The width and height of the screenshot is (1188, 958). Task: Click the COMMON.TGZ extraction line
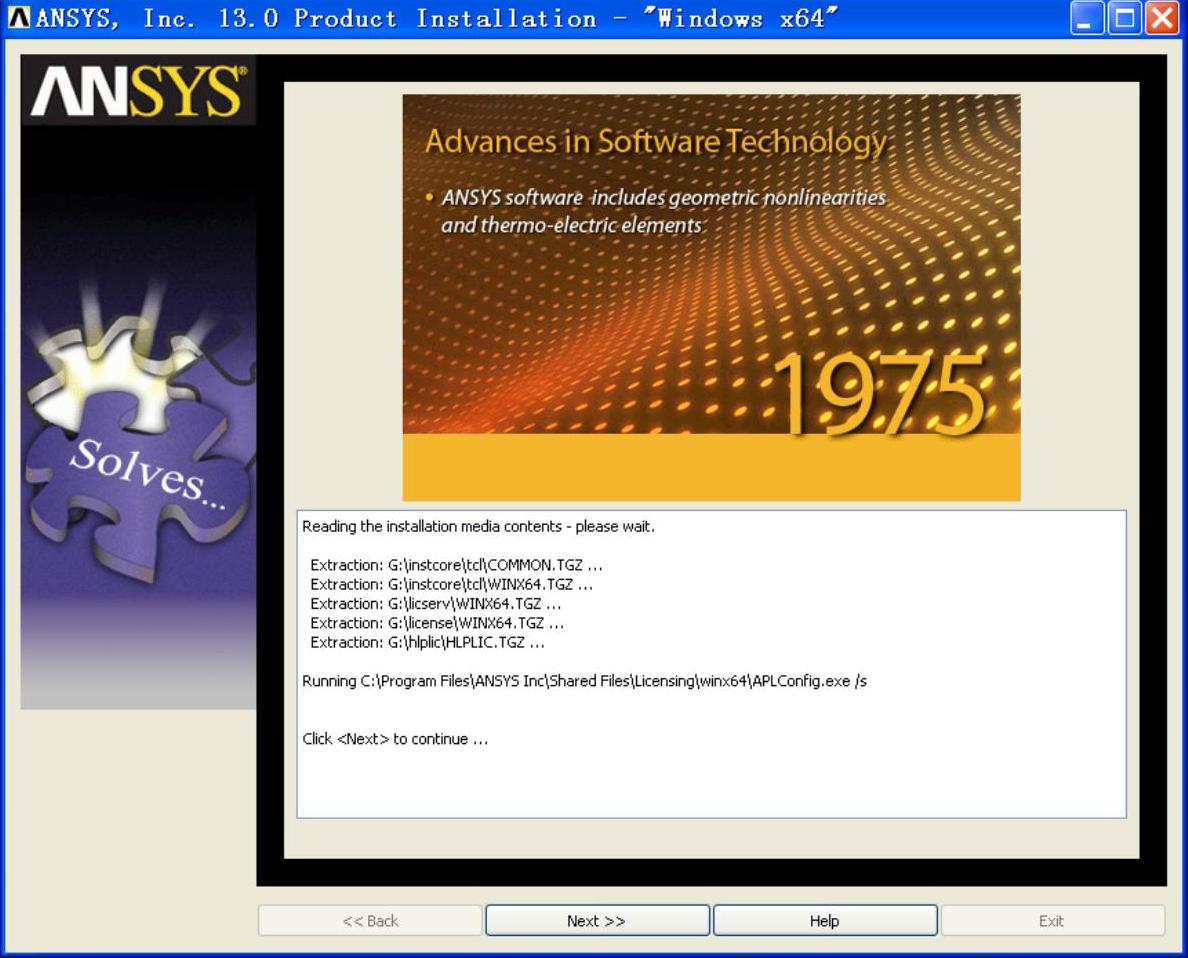click(x=456, y=565)
